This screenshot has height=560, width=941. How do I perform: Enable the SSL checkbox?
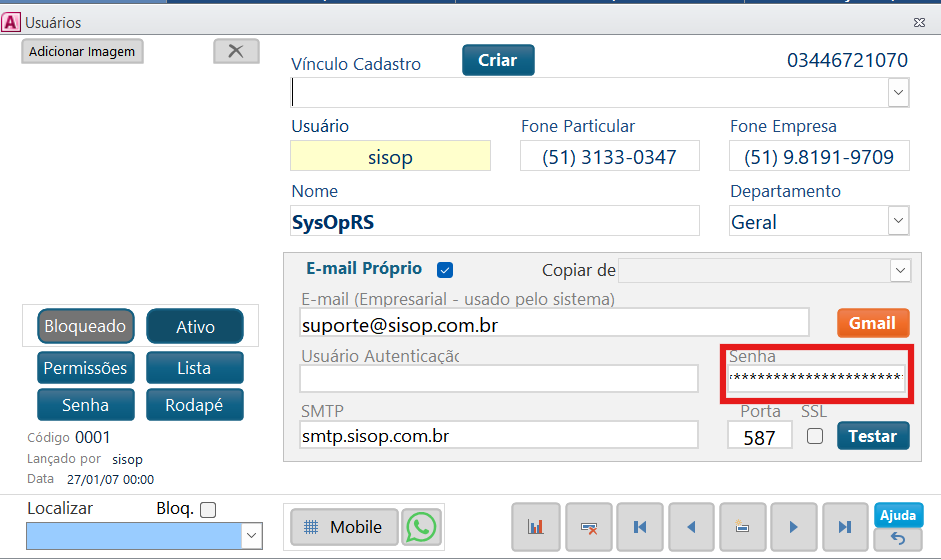coord(815,436)
